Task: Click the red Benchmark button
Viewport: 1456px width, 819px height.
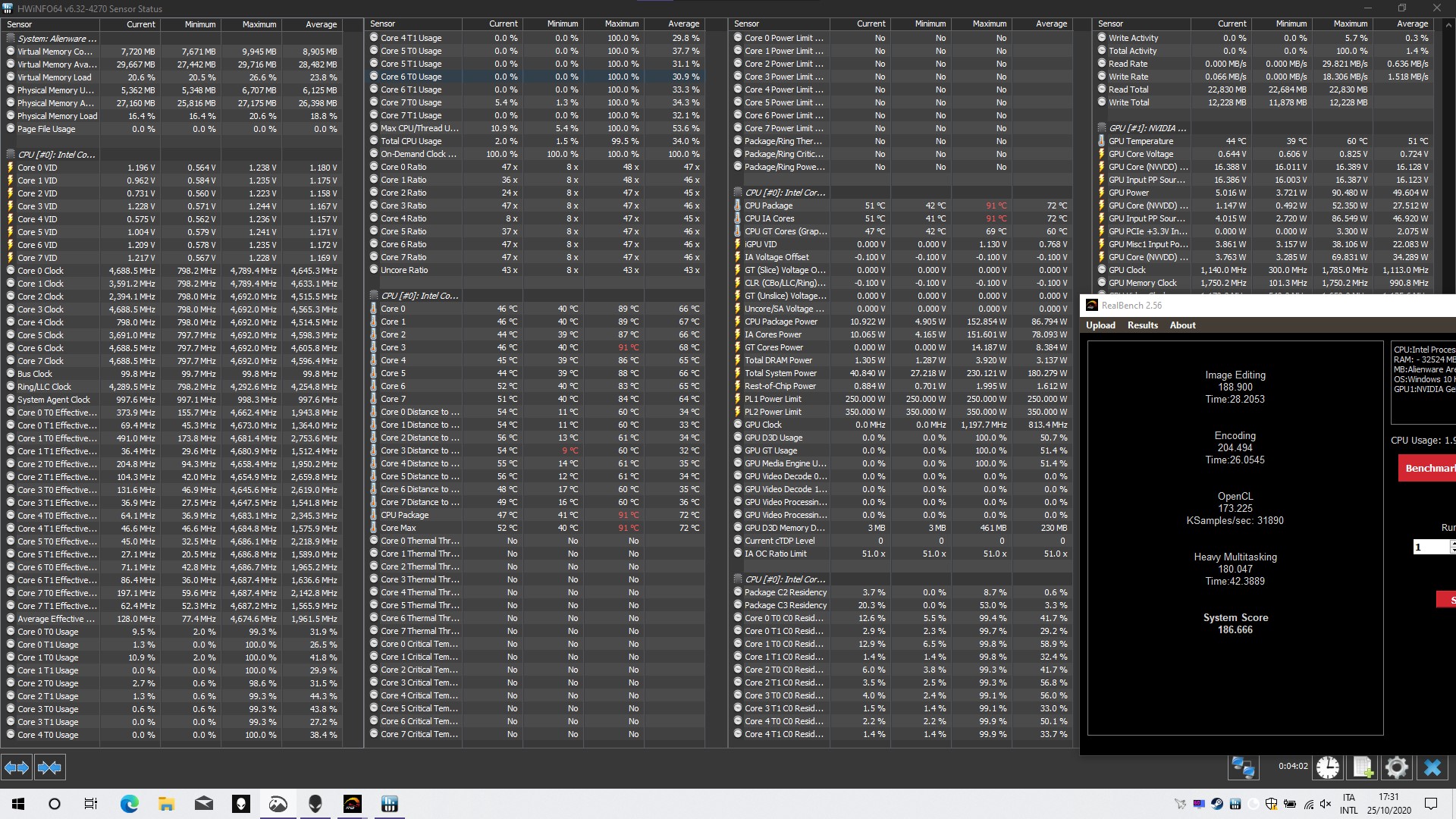Action: [1428, 468]
